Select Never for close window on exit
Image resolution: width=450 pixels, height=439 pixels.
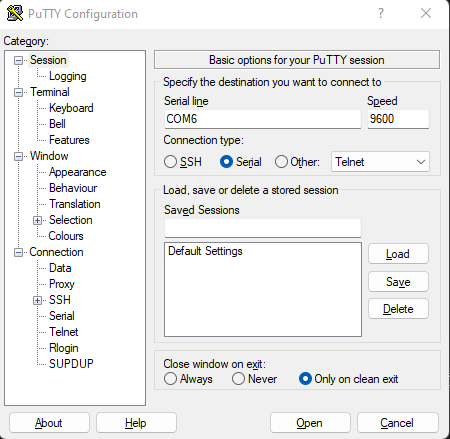[238, 379]
